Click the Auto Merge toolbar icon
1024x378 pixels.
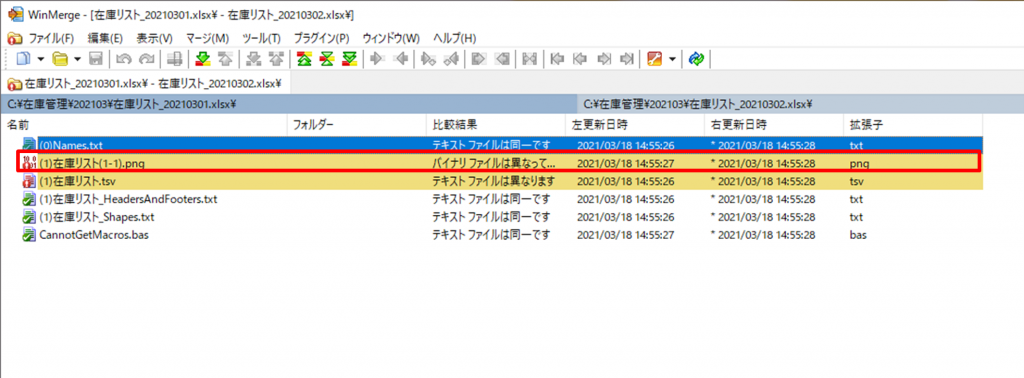pyautogui.click(x=530, y=59)
